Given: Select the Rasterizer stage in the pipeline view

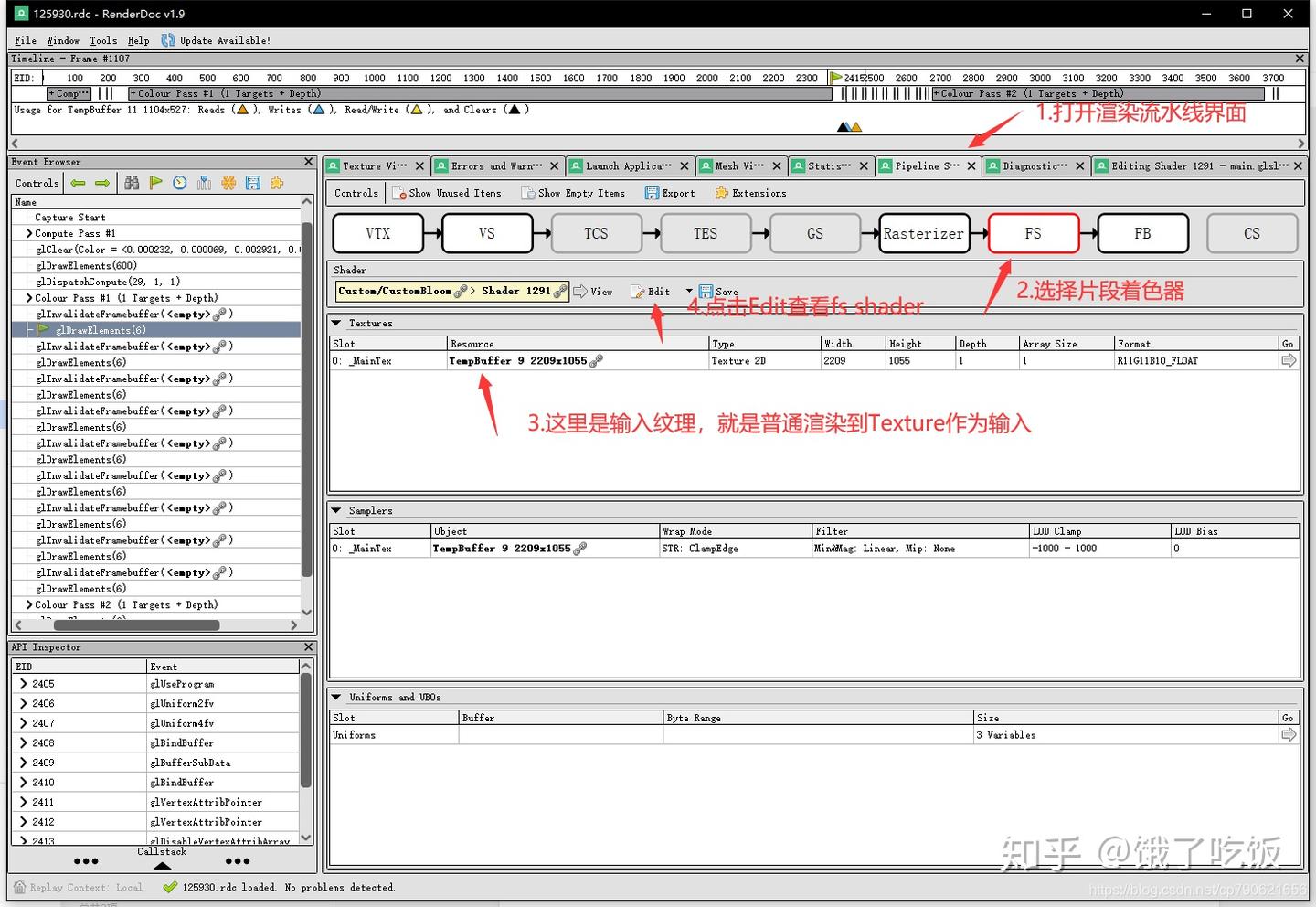Looking at the screenshot, I should (923, 233).
